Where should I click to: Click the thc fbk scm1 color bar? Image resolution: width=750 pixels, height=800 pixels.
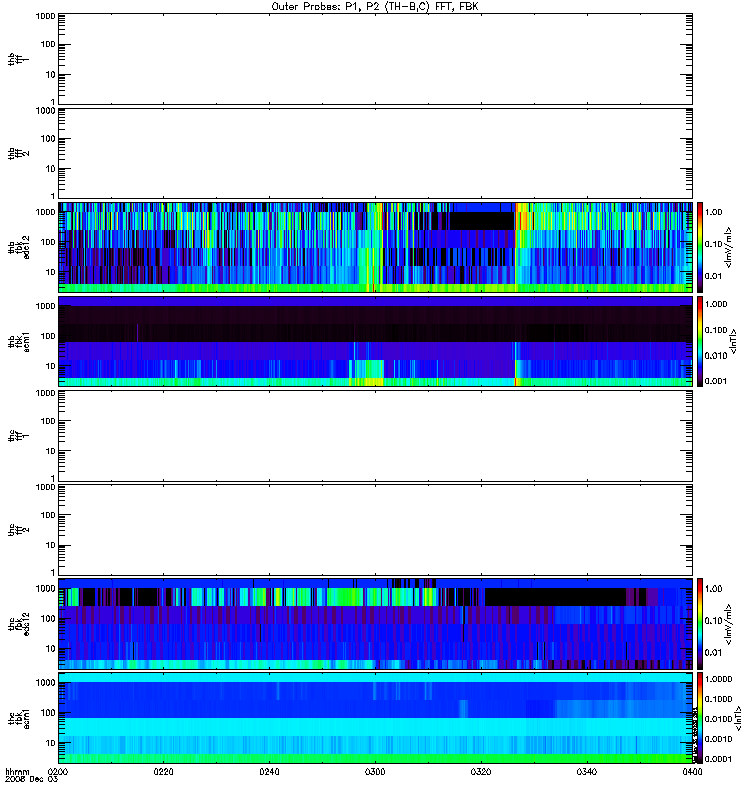700,718
